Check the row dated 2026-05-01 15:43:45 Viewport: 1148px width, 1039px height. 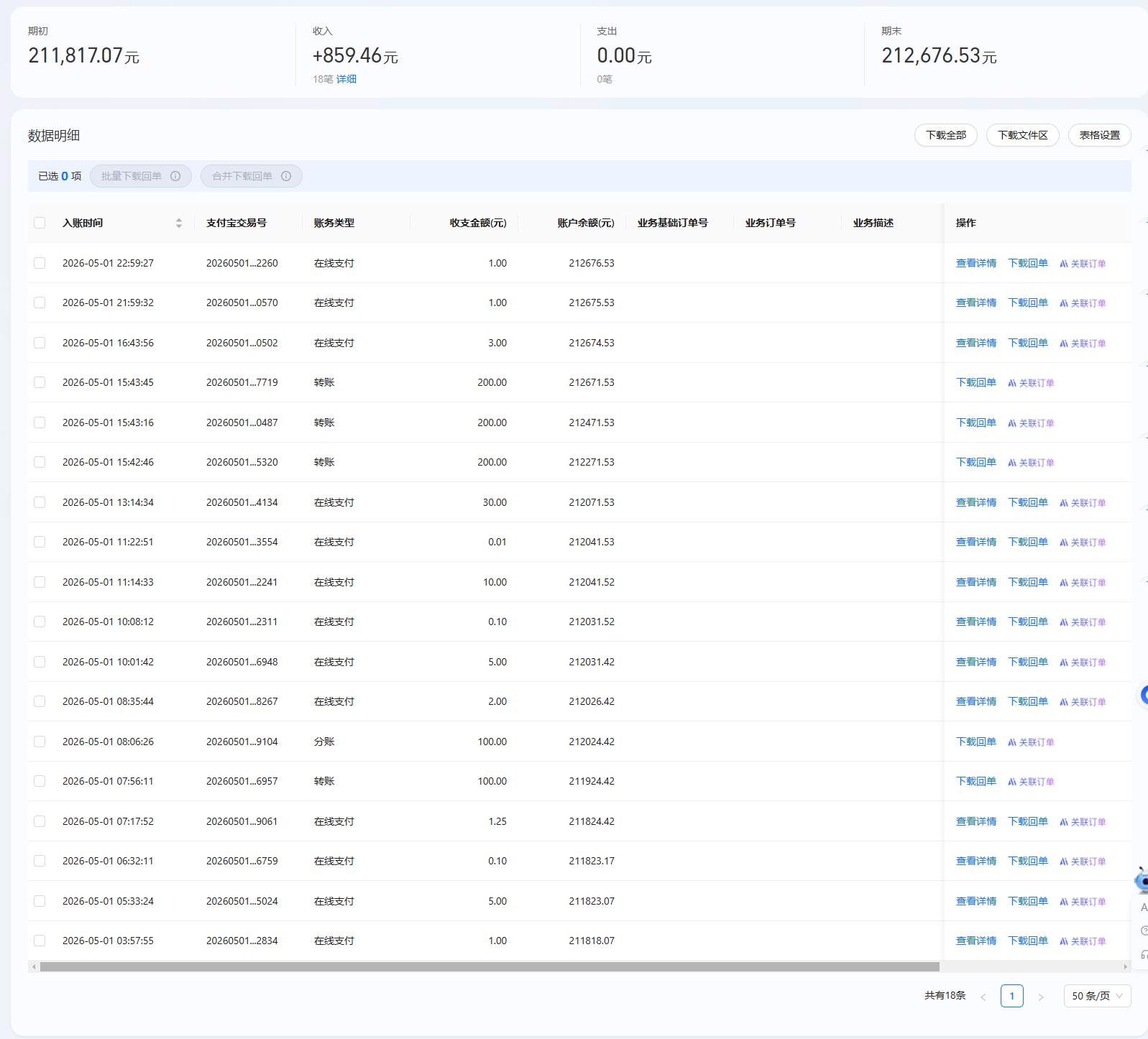(x=40, y=382)
